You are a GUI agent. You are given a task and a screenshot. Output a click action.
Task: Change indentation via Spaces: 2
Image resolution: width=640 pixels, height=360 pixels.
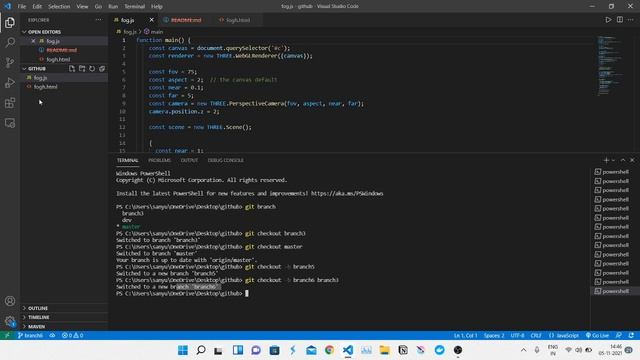(494, 335)
